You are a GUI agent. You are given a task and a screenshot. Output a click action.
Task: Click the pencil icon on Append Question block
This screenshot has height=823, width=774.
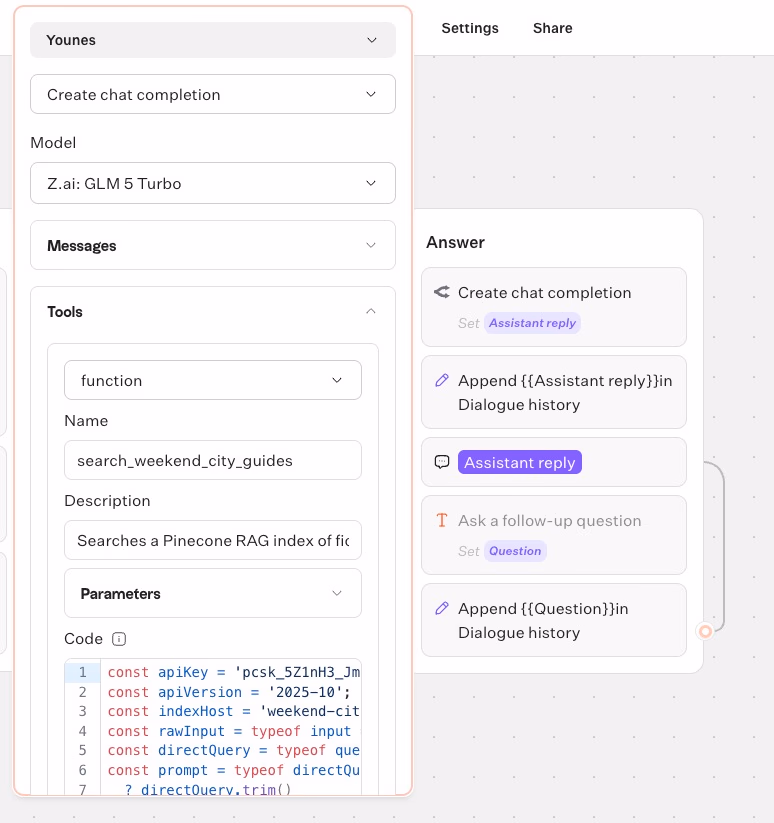pos(441,609)
